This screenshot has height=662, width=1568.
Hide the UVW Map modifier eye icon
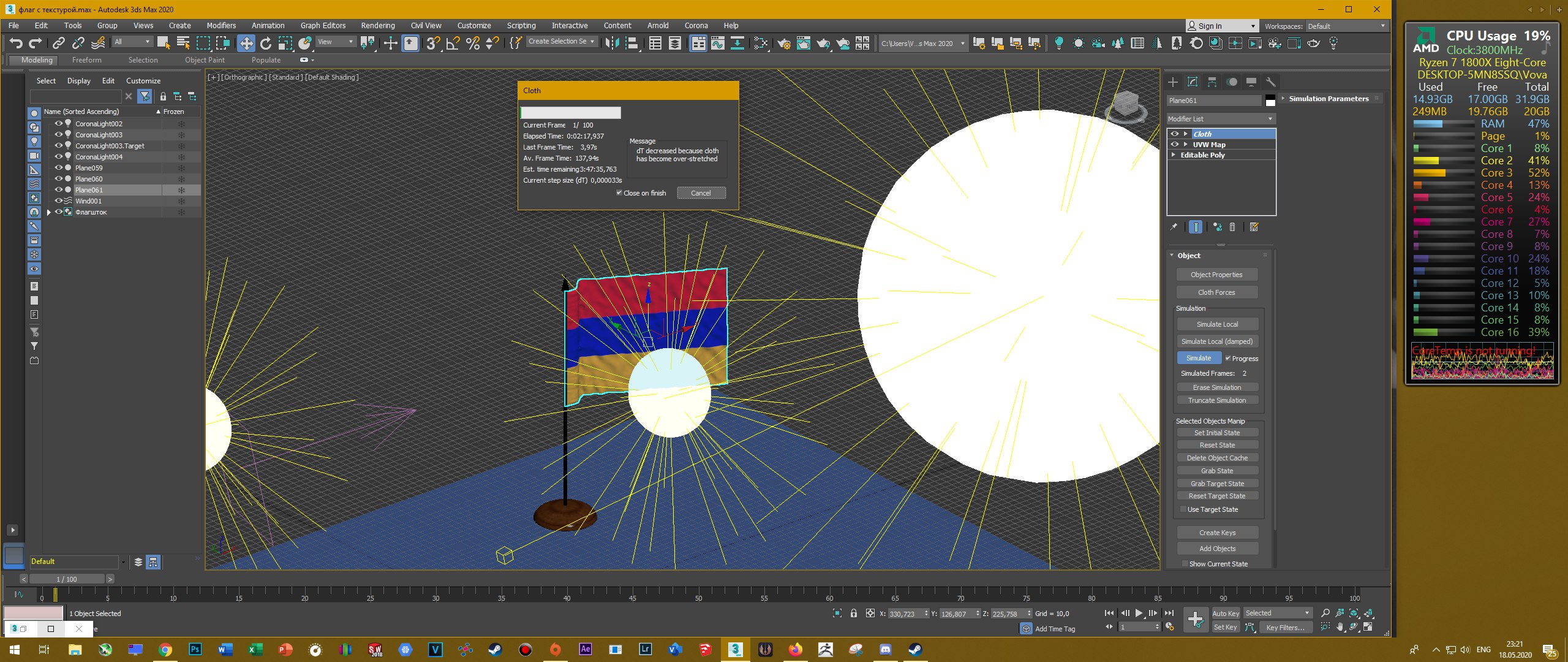(1174, 145)
